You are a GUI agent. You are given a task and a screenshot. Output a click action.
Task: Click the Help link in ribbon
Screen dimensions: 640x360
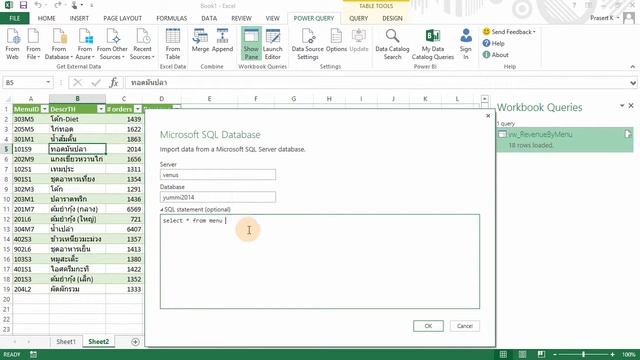[x=493, y=43]
